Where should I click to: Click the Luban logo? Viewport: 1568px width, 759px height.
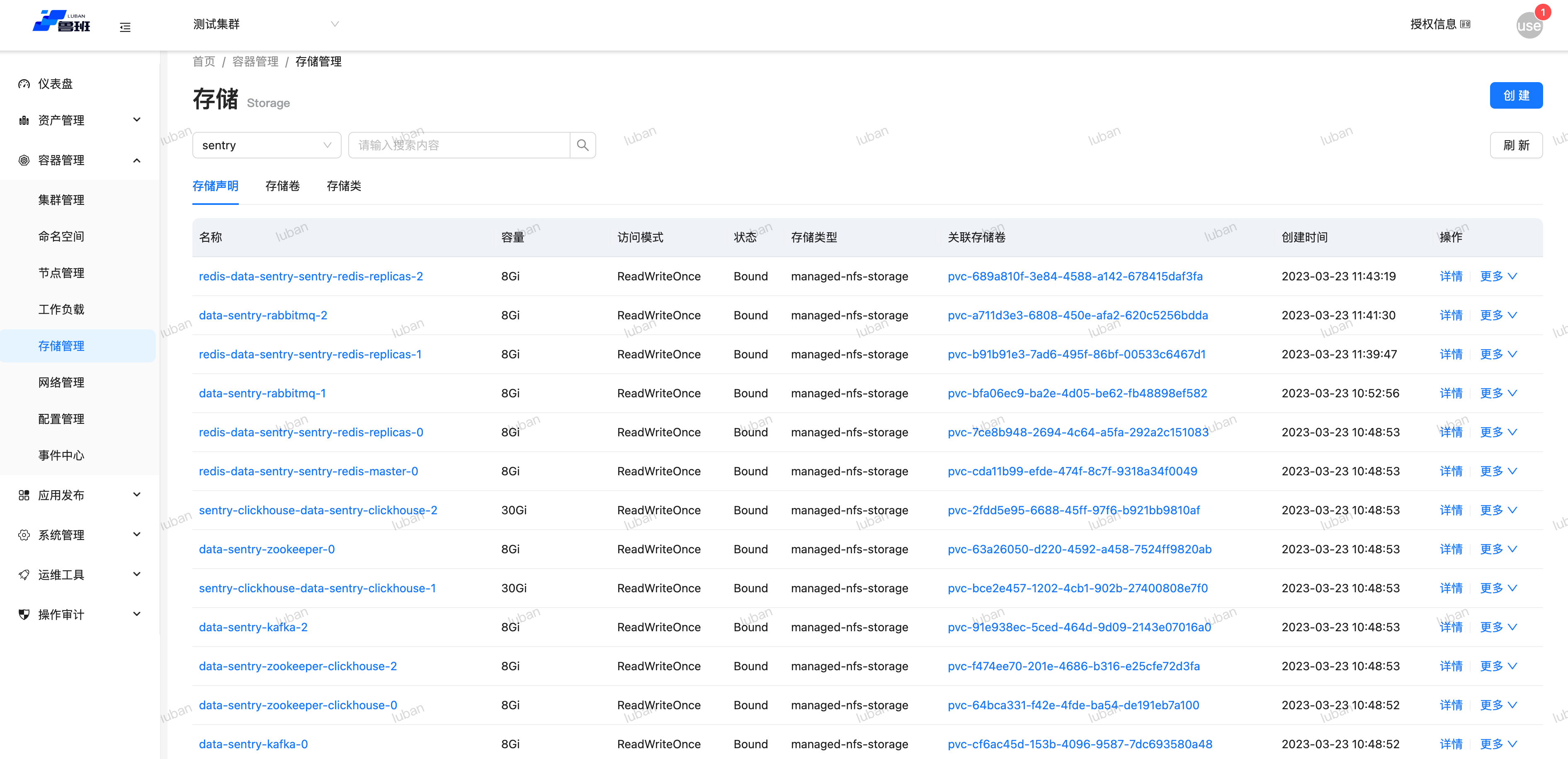[x=61, y=21]
